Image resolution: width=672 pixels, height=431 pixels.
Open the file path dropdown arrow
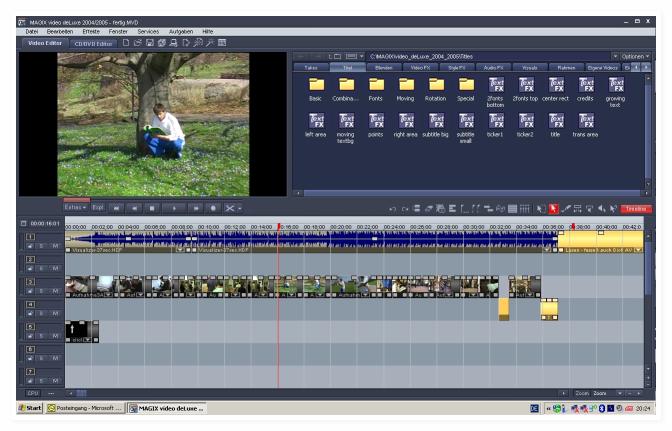(615, 55)
